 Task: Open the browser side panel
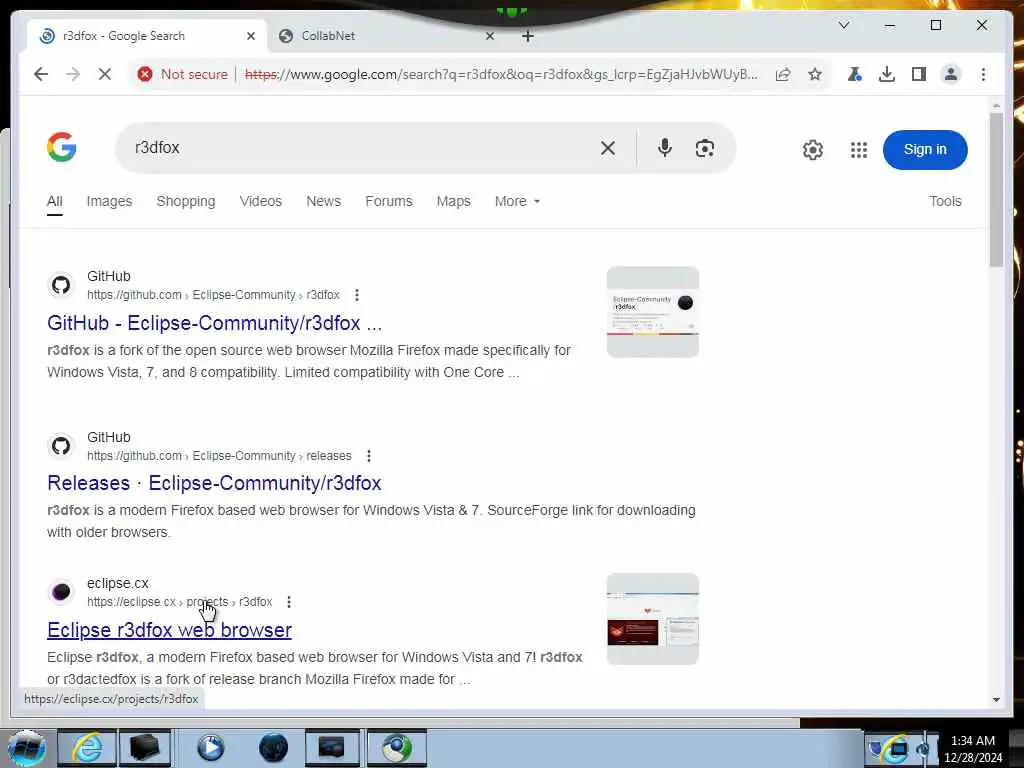click(919, 74)
